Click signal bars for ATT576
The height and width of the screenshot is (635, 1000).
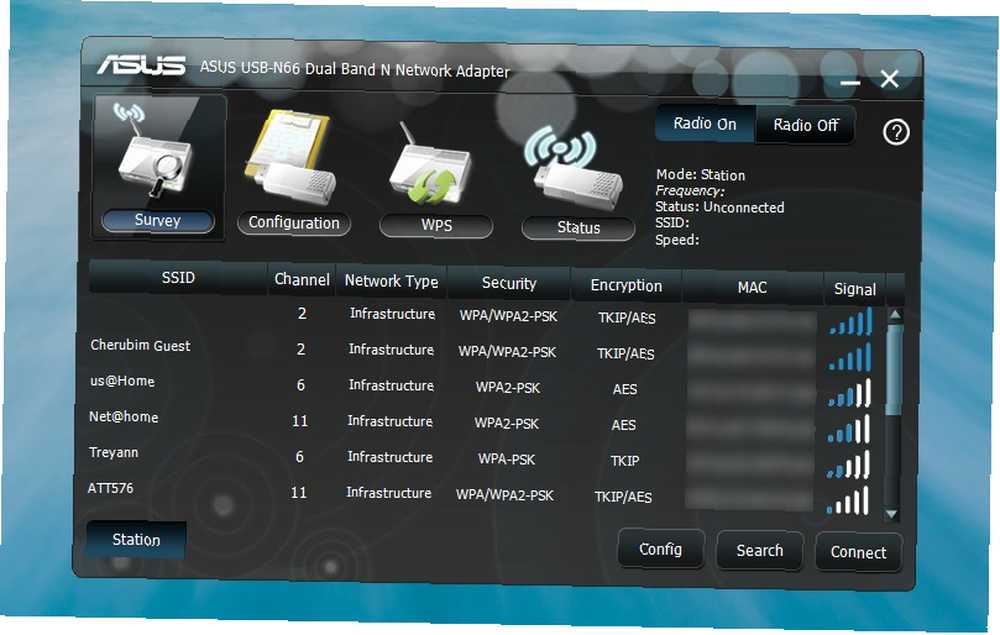click(x=848, y=500)
